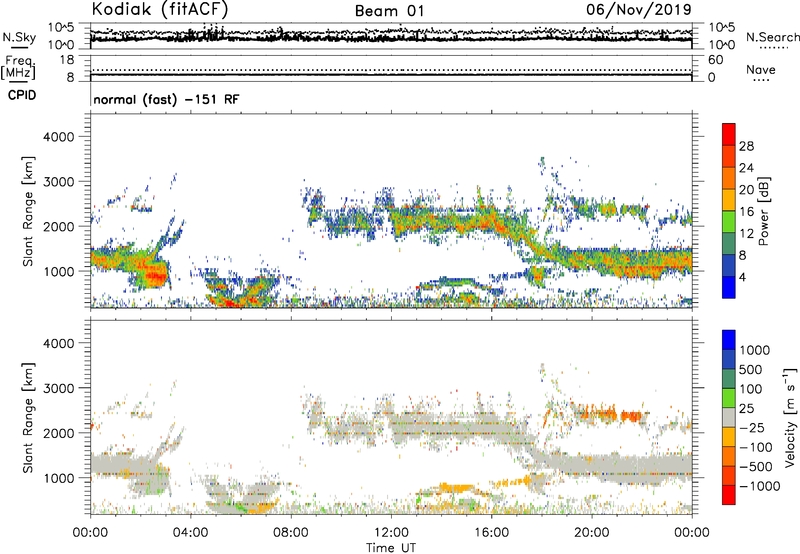Click the 'Power [dB]' color bar label
The width and height of the screenshot is (800, 554).
[764, 211]
